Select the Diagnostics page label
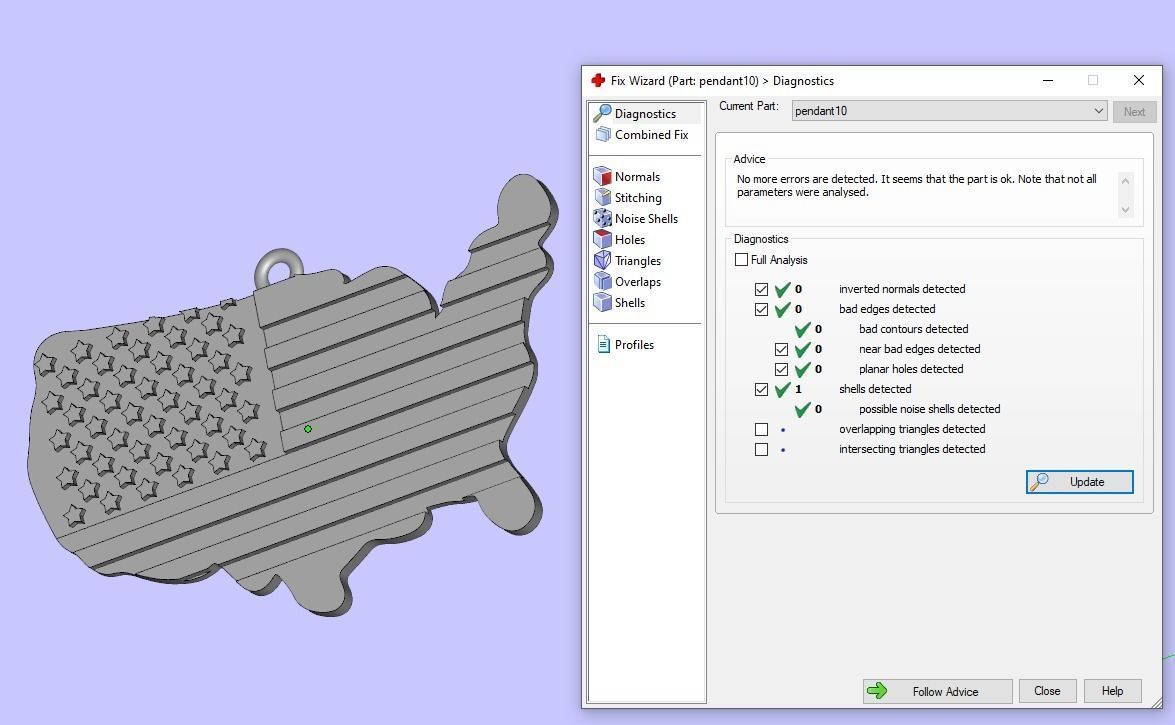The image size is (1175, 725). pos(645,114)
